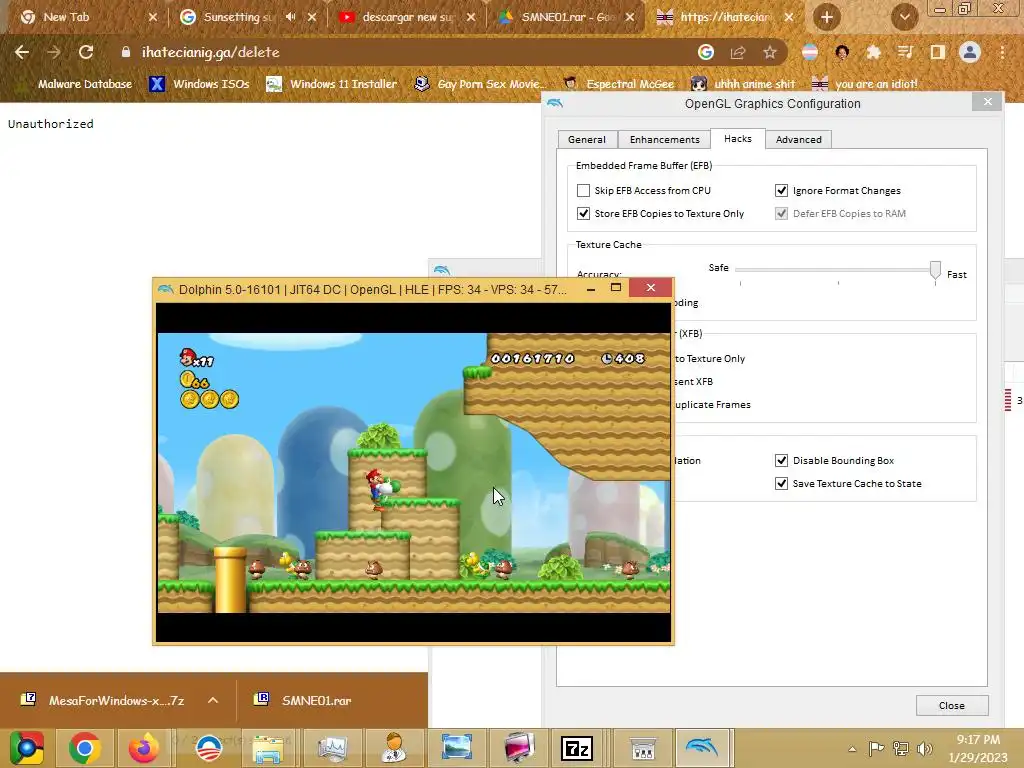Open the doctor figure taskbar icon
Viewport: 1024px width, 768px height.
tap(394, 748)
